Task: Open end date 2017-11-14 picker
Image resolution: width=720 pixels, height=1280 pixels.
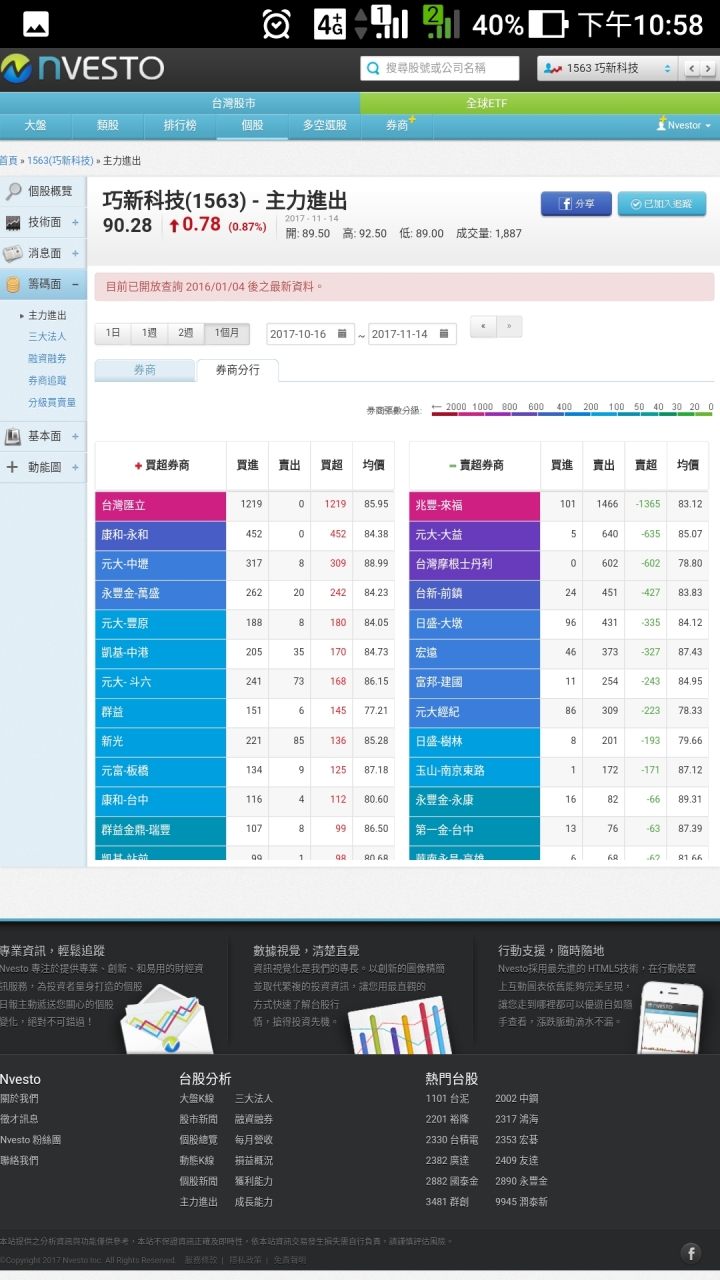Action: [x=412, y=334]
